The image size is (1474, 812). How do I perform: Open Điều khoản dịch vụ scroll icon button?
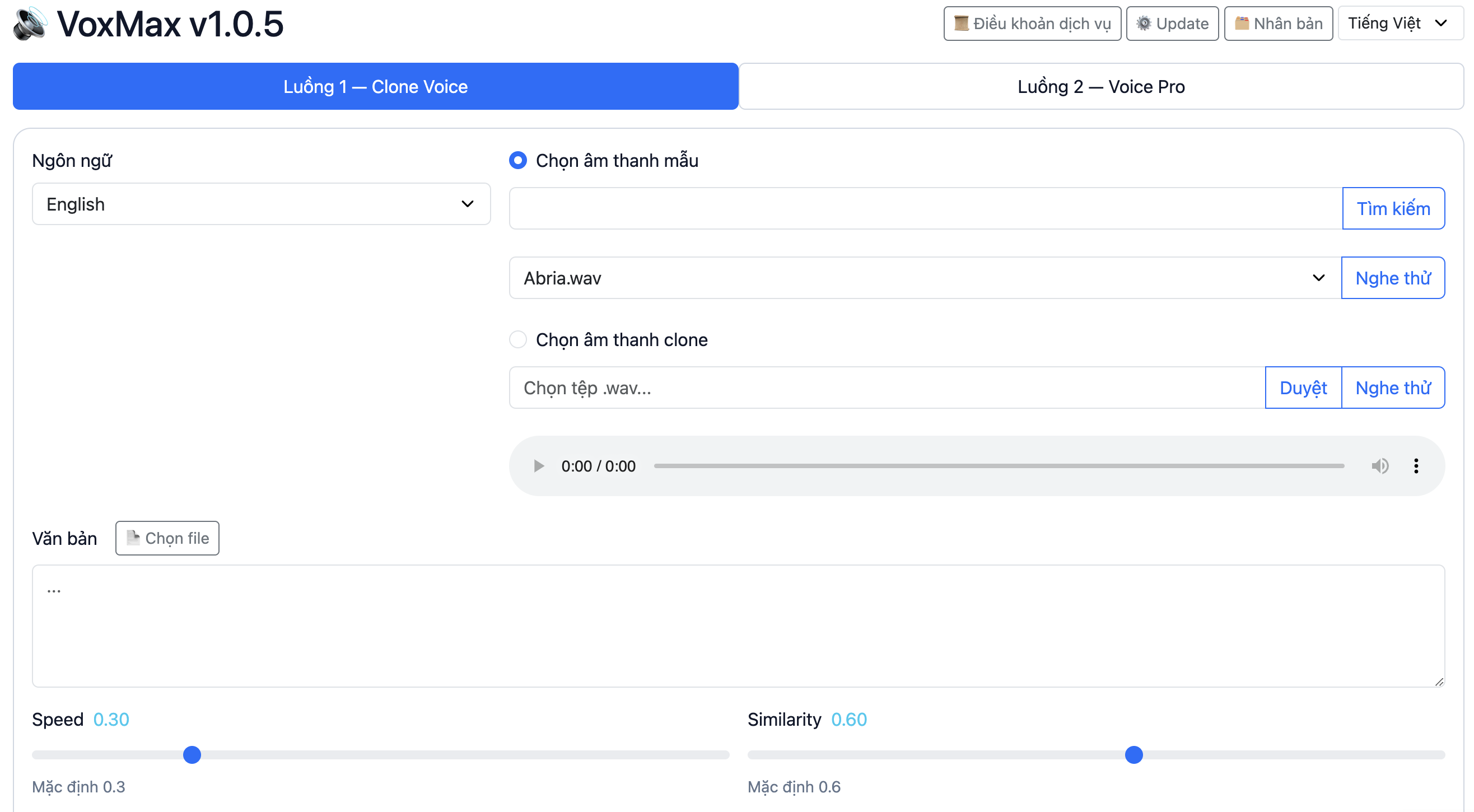[x=1032, y=24]
